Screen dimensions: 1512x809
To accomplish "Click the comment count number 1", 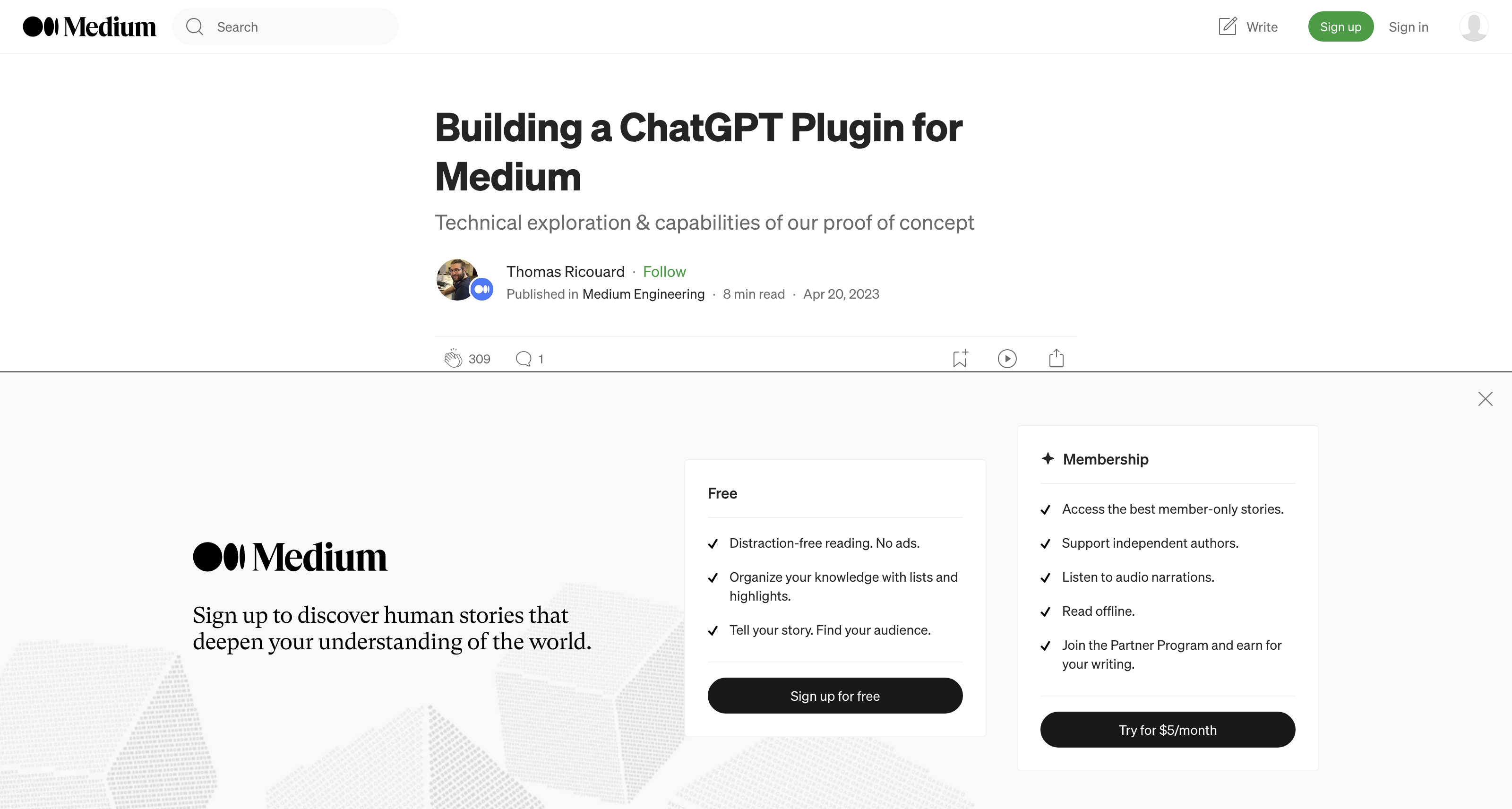I will [541, 359].
